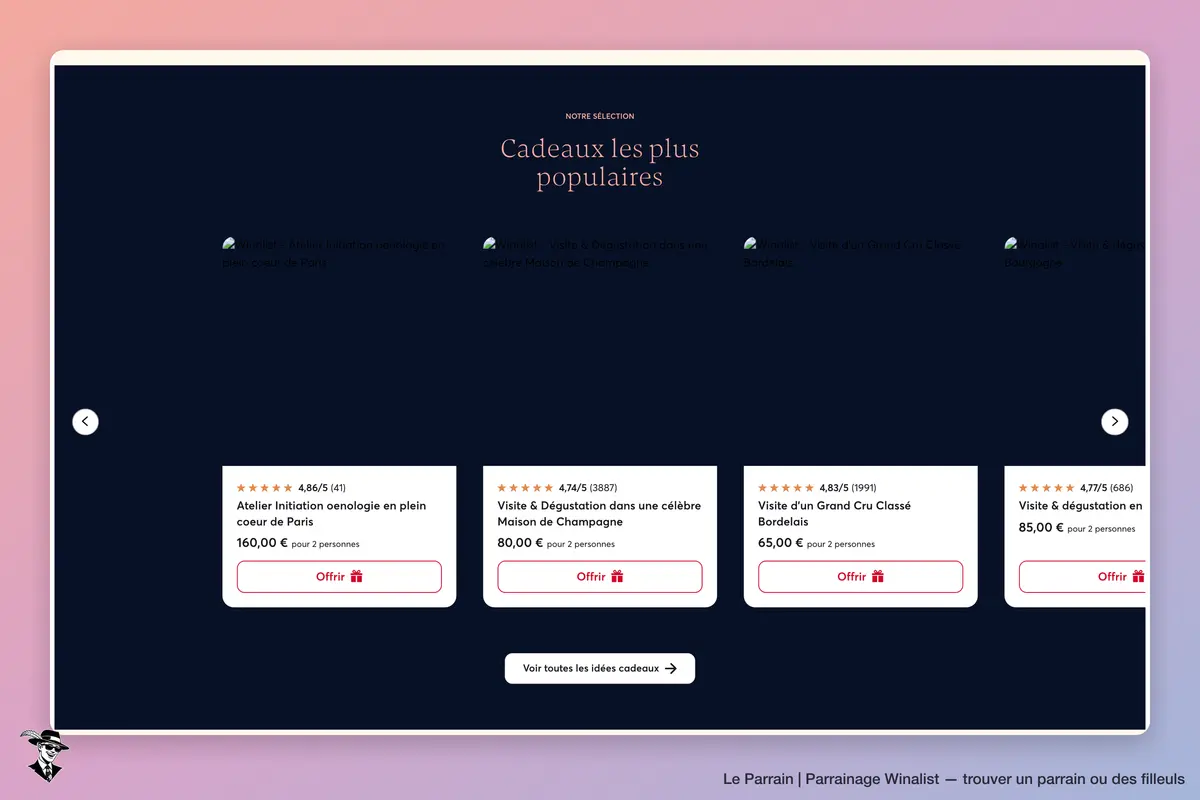Select the image area of the Grand Cru Classé card
This screenshot has height=800, width=1200.
[x=861, y=349]
